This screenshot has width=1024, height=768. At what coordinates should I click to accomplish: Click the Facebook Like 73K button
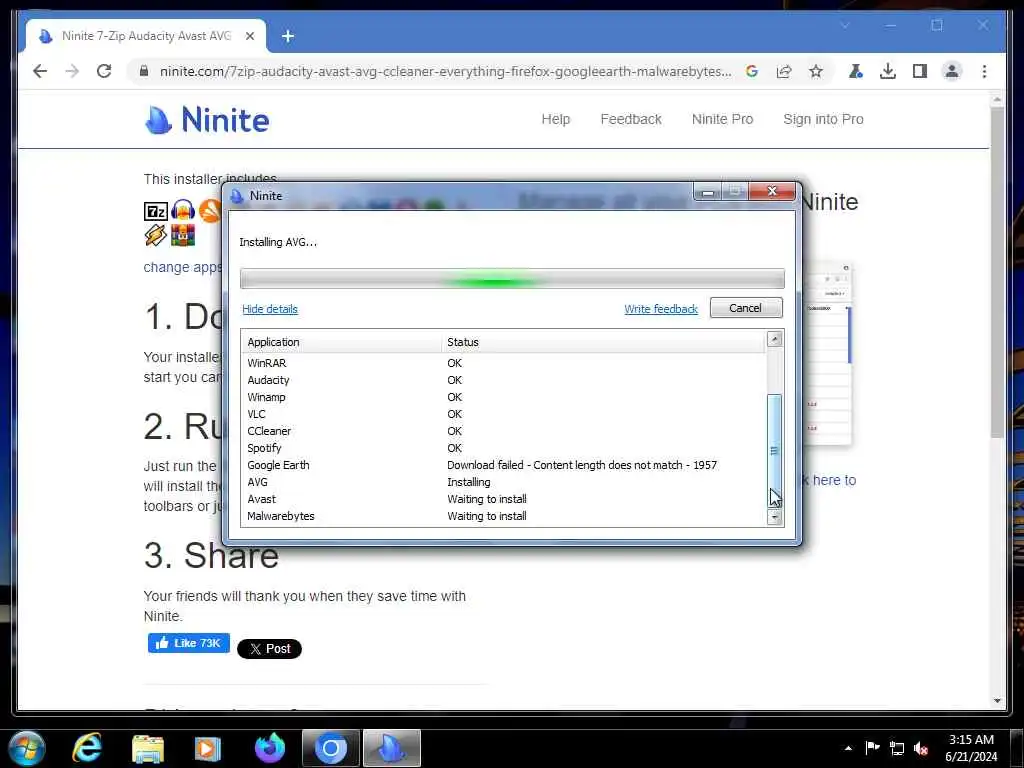click(189, 643)
